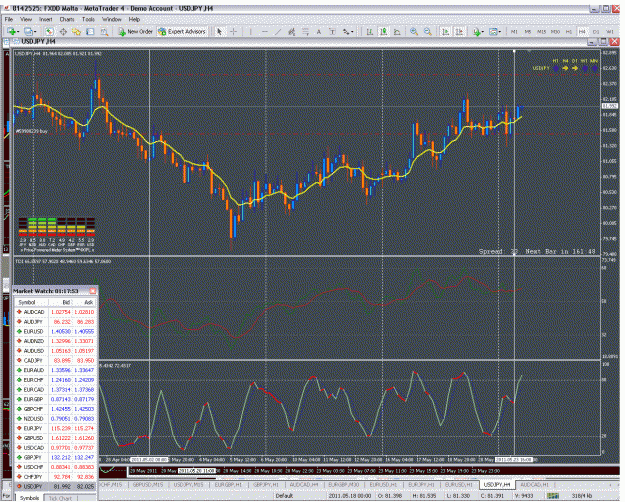
Task: Select USDCHF row in Market Watch
Action: [x=55, y=467]
